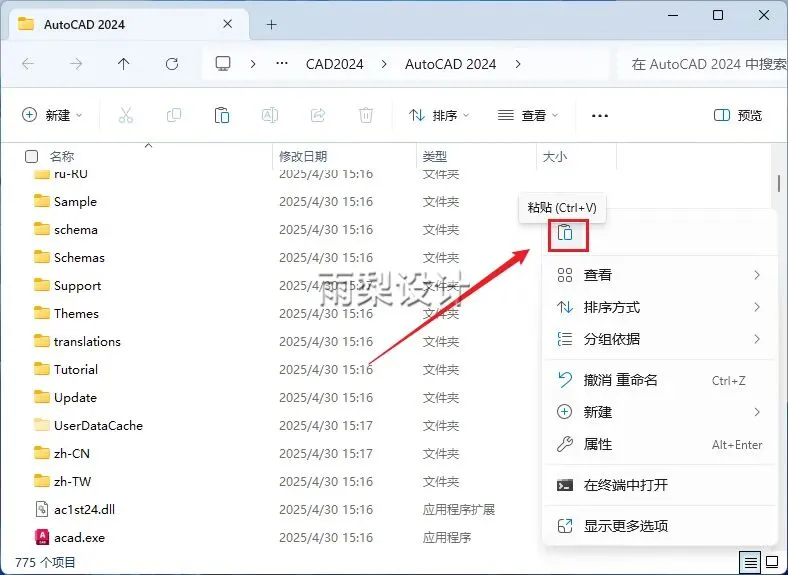Switch to details view icon in status bar

pyautogui.click(x=750, y=562)
